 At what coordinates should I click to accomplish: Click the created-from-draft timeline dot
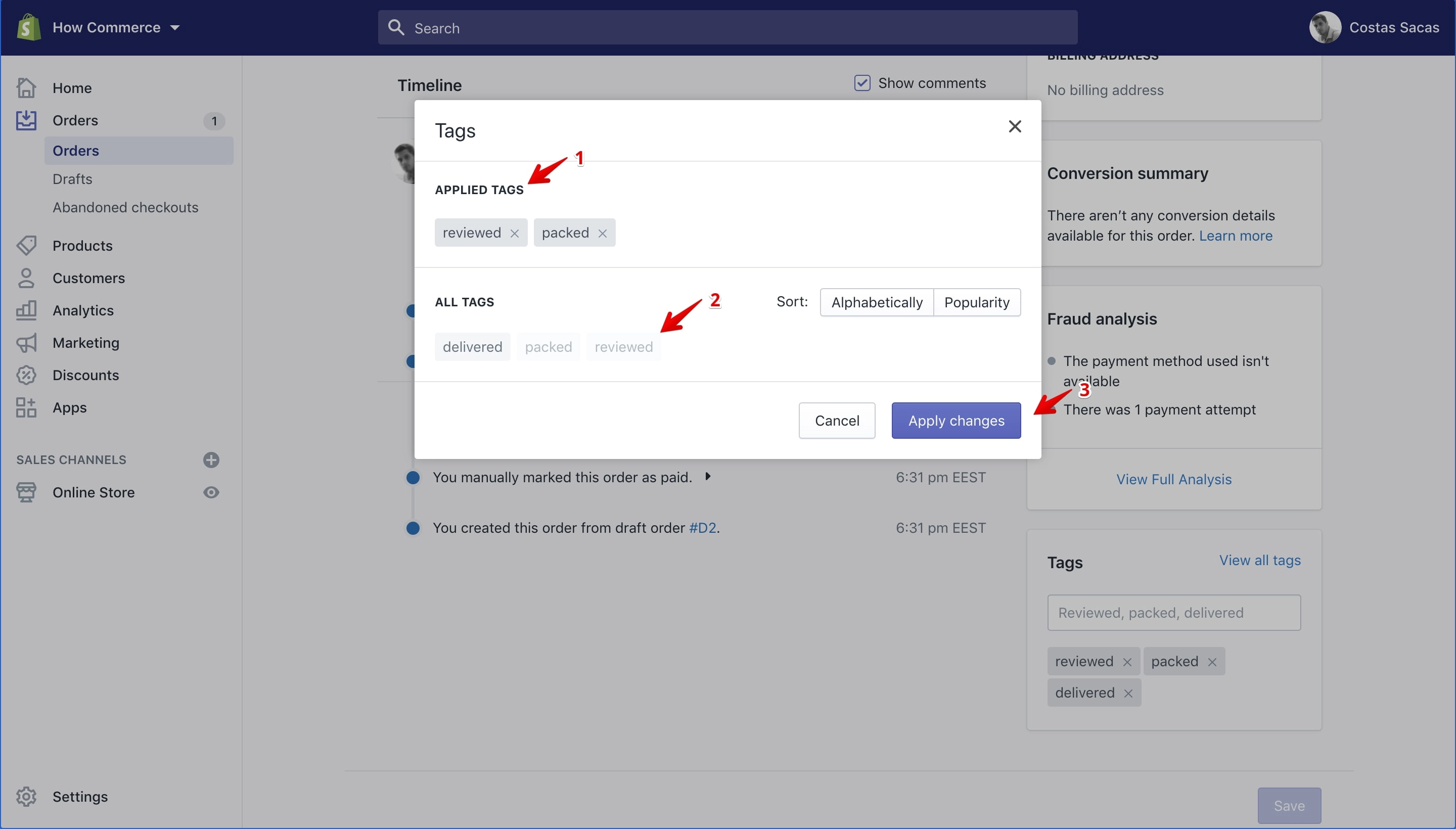click(413, 528)
